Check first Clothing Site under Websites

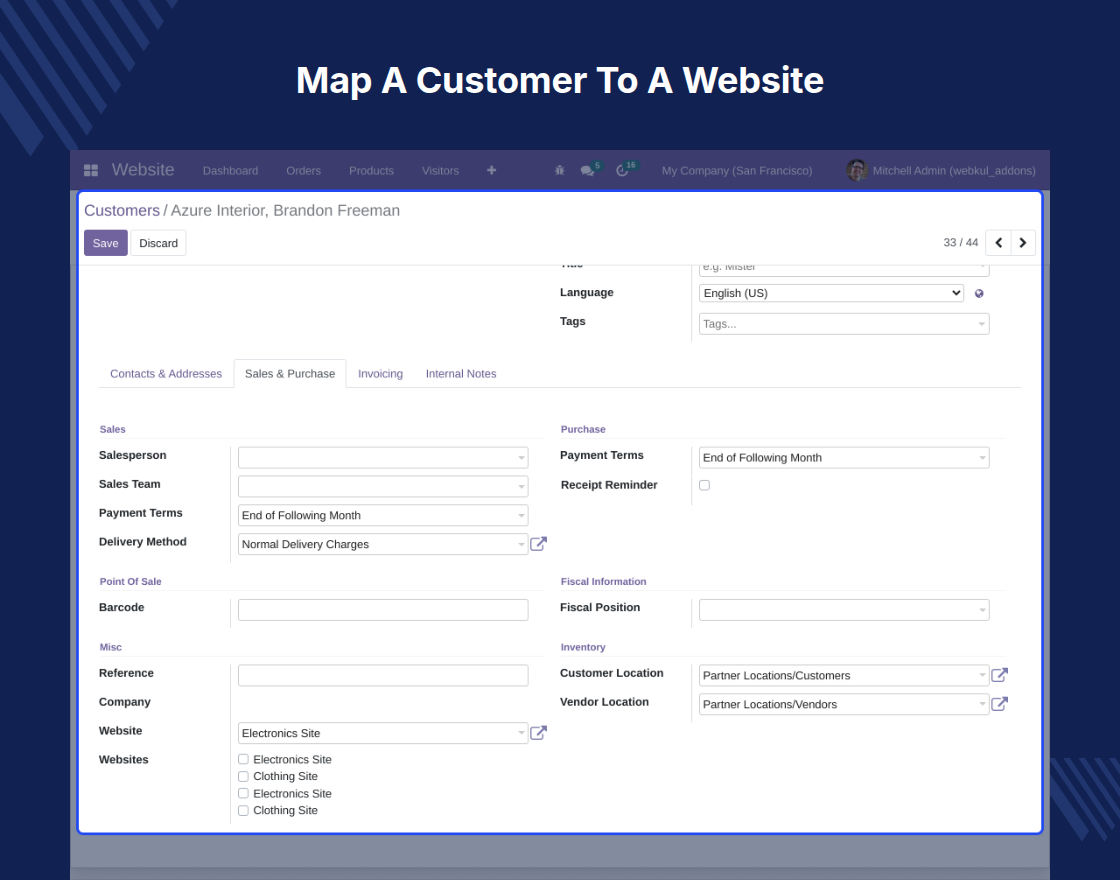pyautogui.click(x=244, y=776)
